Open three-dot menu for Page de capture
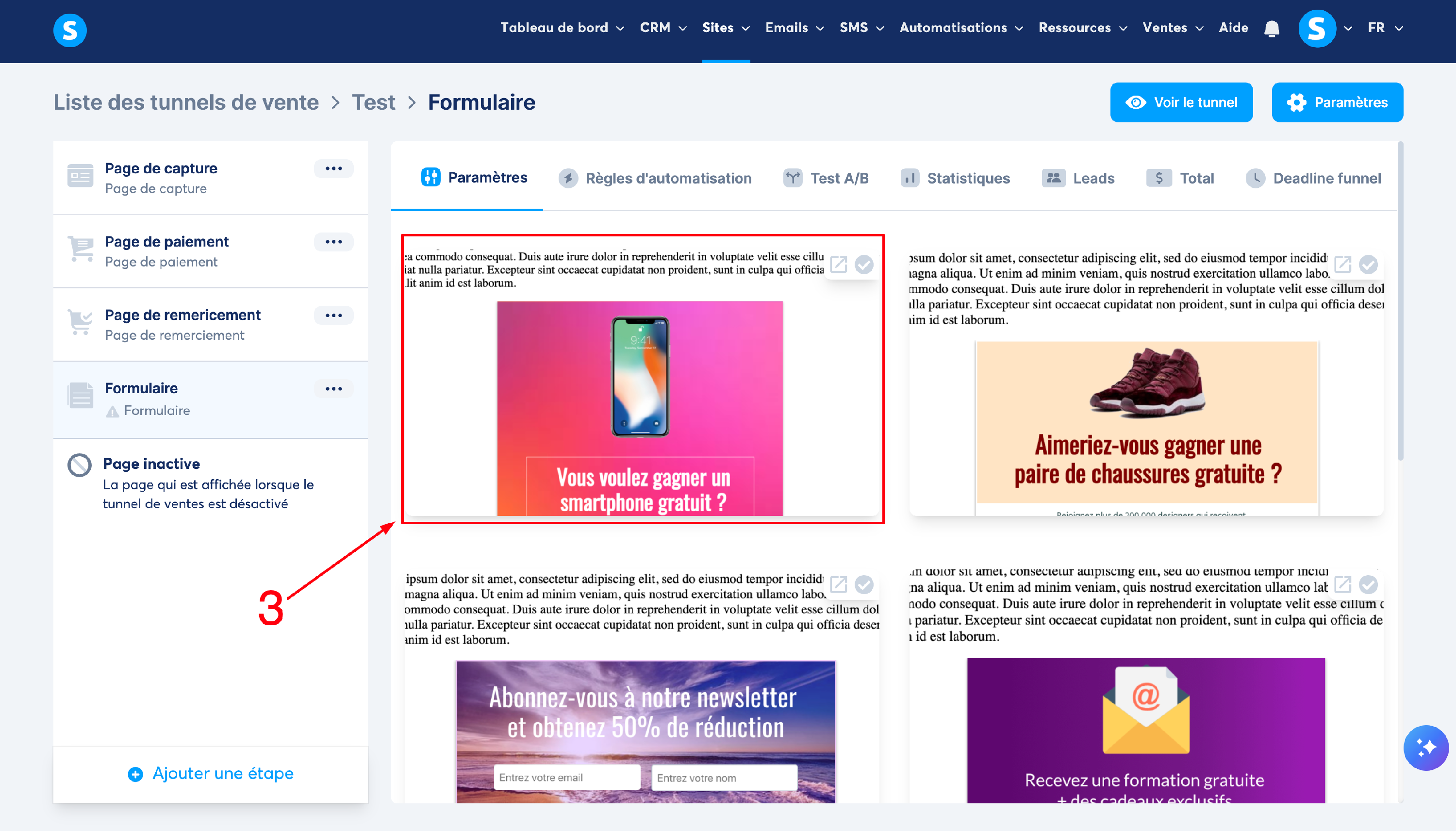This screenshot has width=1456, height=831. click(333, 168)
